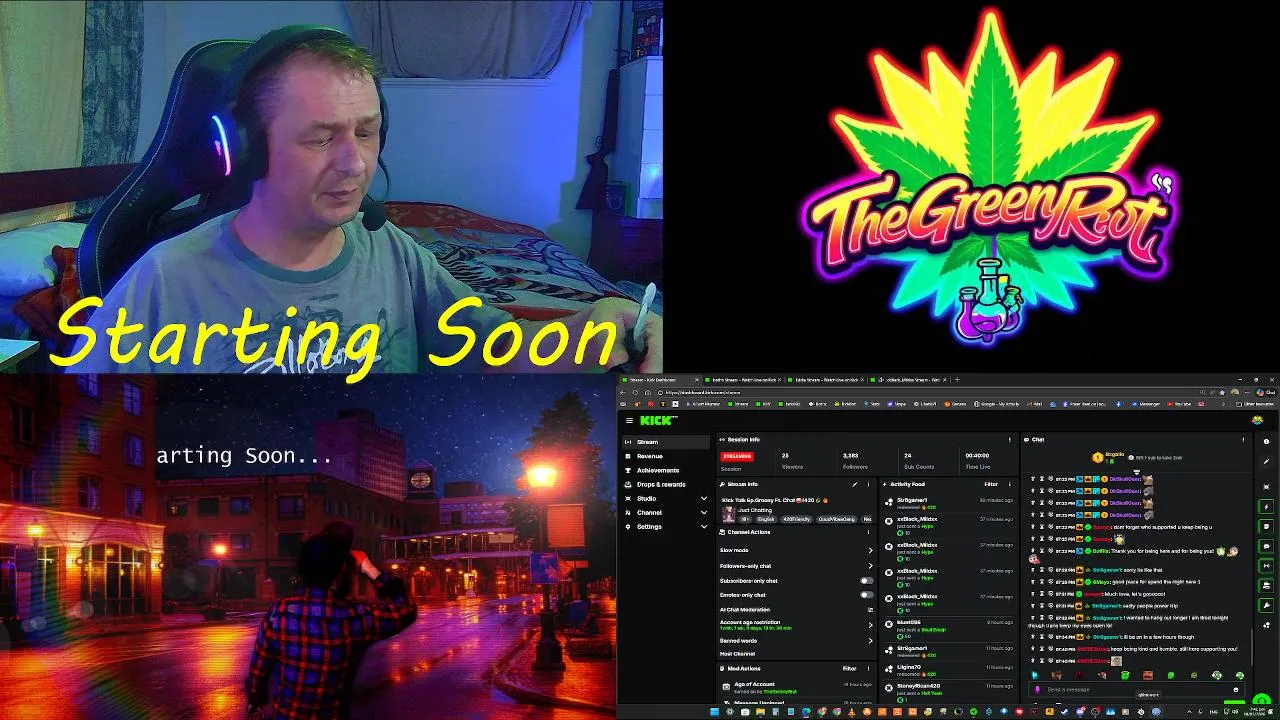Click blunt986 in Activity Feed
The height and width of the screenshot is (720, 1280).
click(x=908, y=622)
